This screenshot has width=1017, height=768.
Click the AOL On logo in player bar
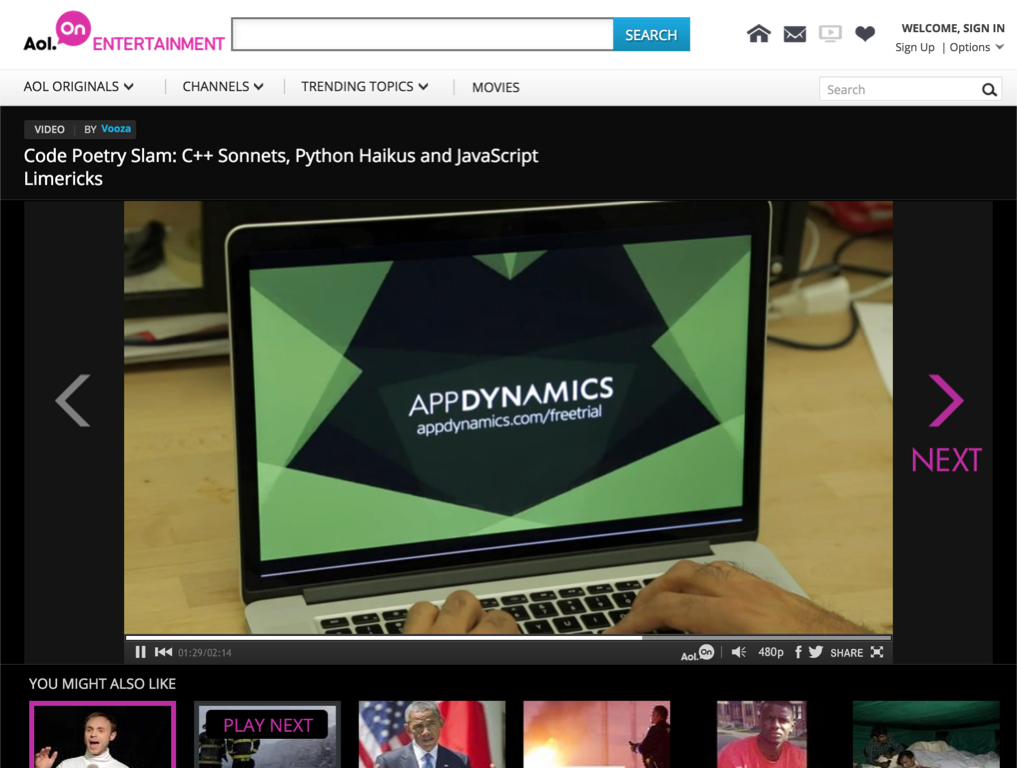(x=697, y=653)
